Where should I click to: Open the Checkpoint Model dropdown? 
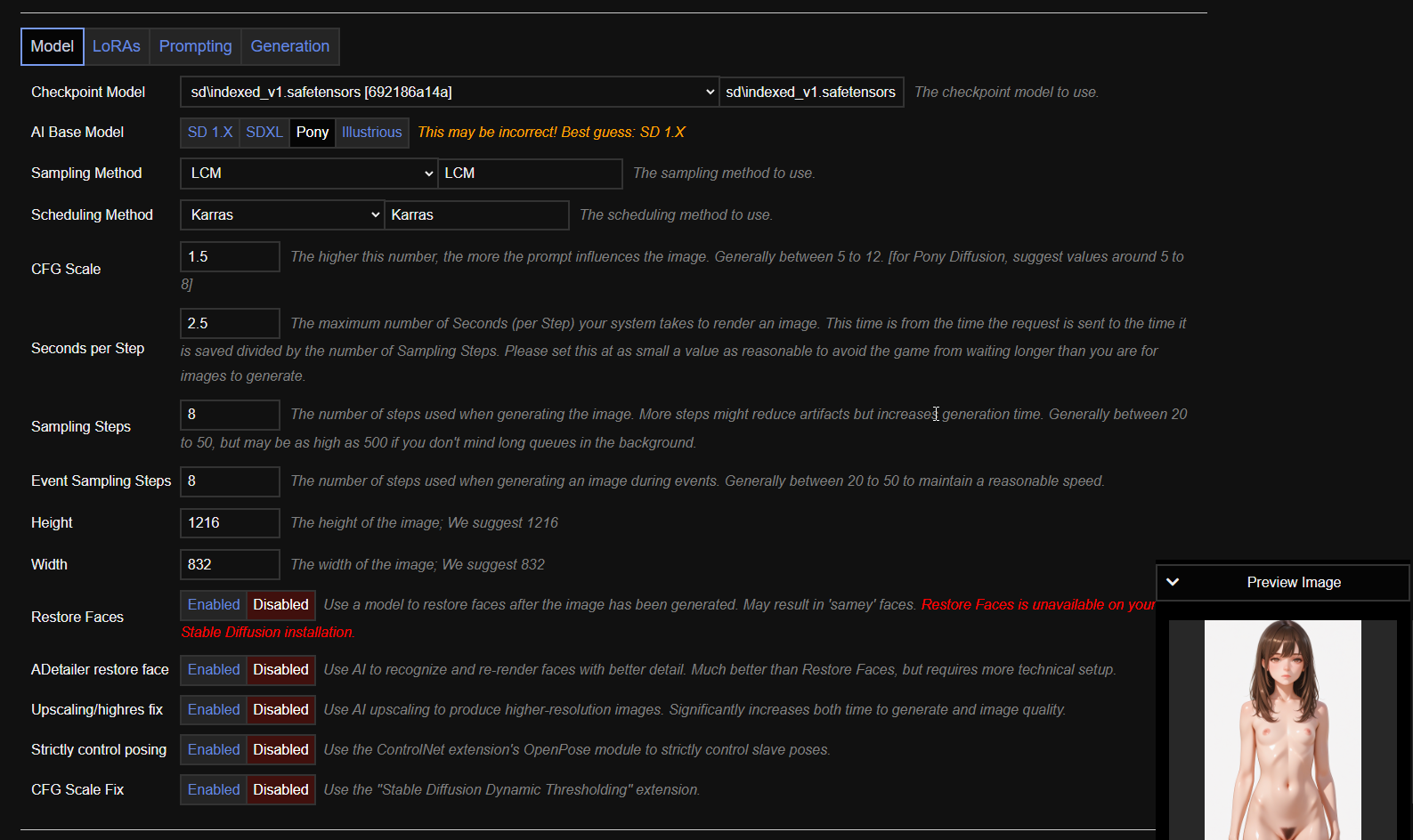[449, 92]
